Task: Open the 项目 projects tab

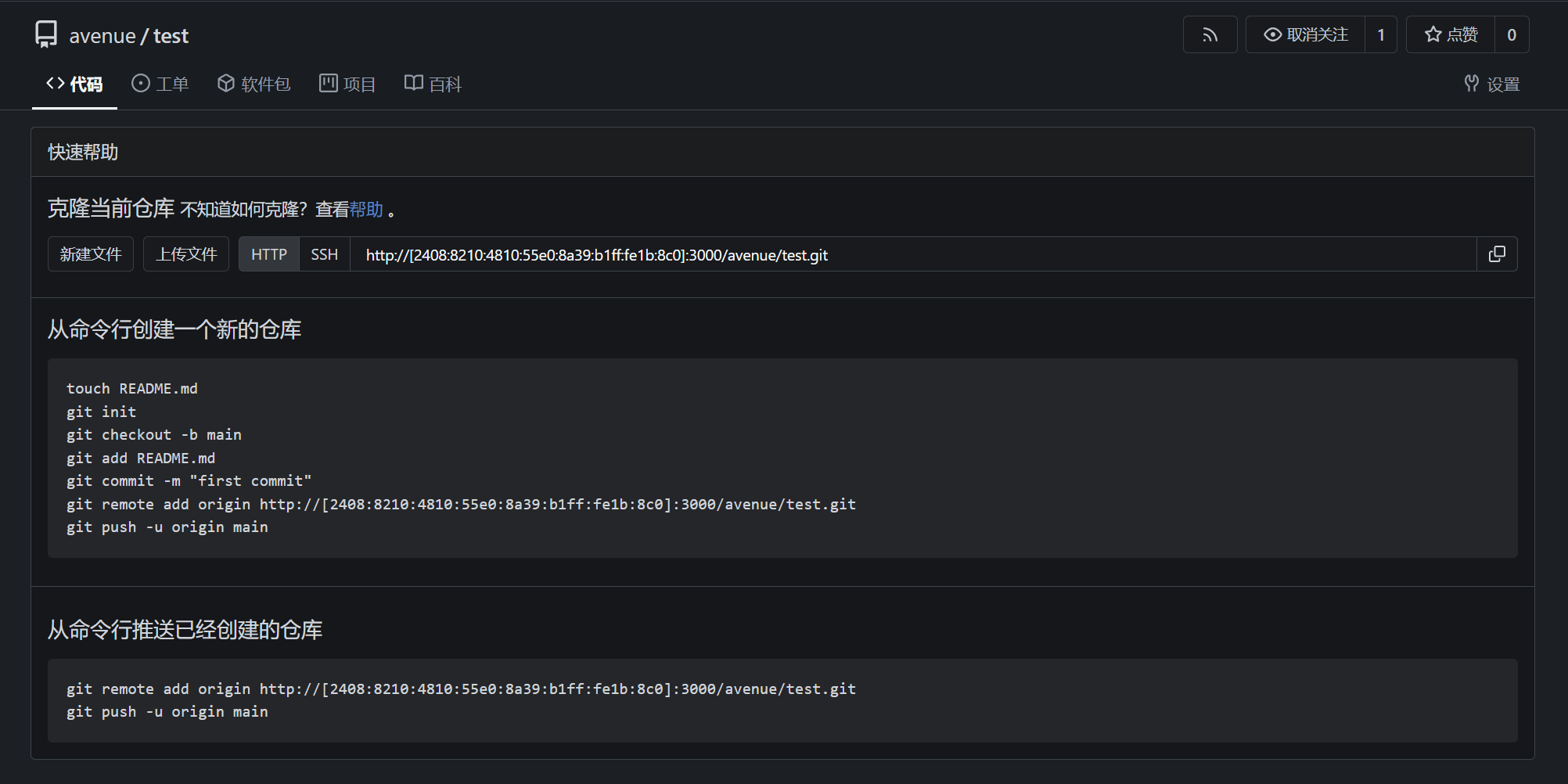Action: (348, 85)
